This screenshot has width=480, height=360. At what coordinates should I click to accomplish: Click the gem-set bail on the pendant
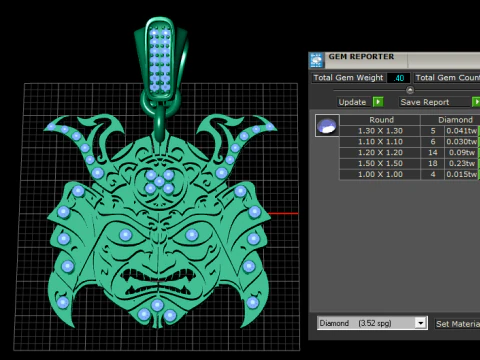click(x=160, y=60)
